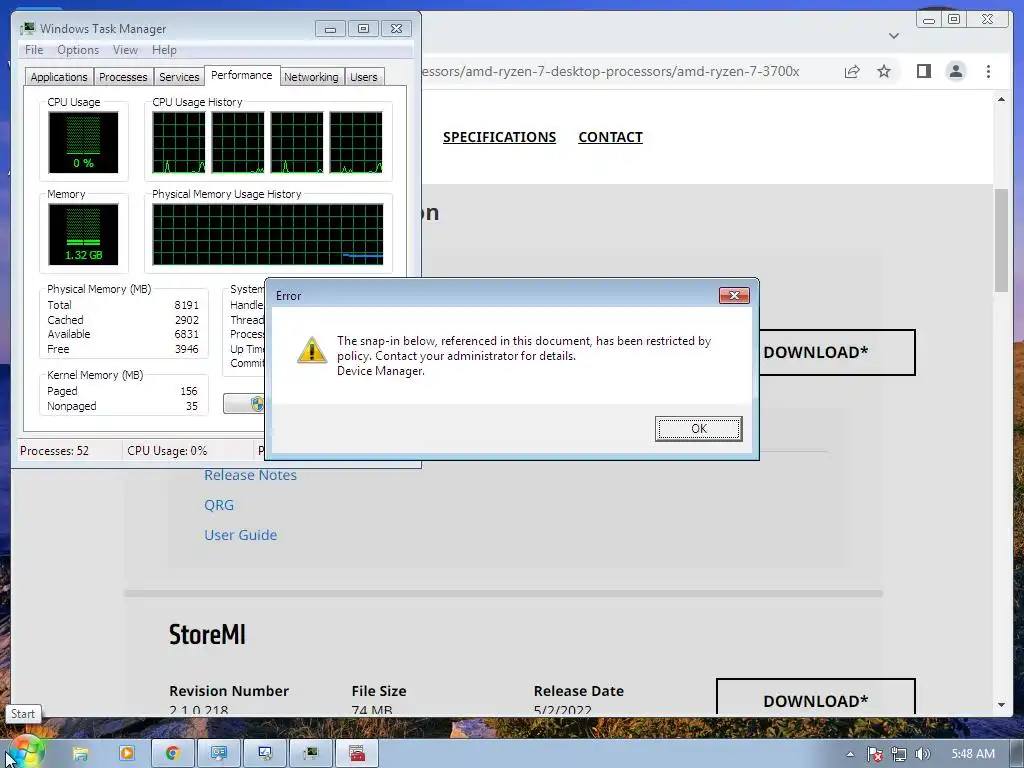Switch to the Chrome taskbar button

pyautogui.click(x=172, y=754)
